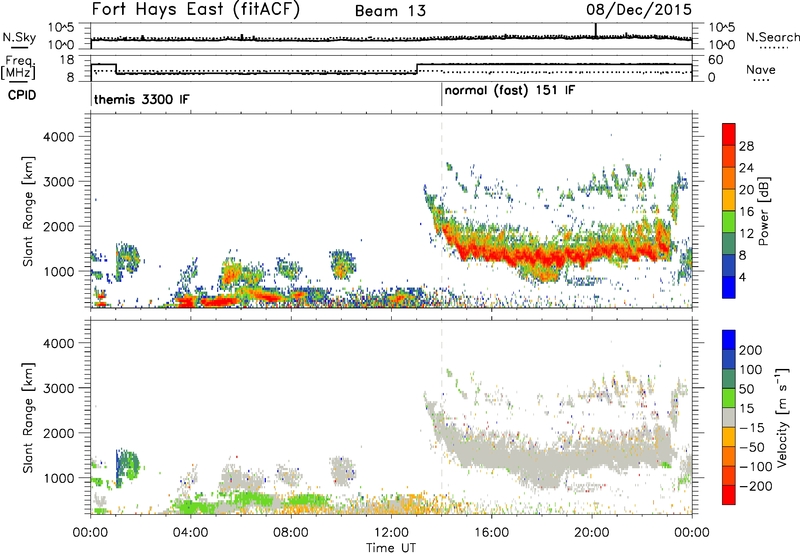Click the '12:00' time axis tick label
The image size is (800, 554).
pos(391,533)
